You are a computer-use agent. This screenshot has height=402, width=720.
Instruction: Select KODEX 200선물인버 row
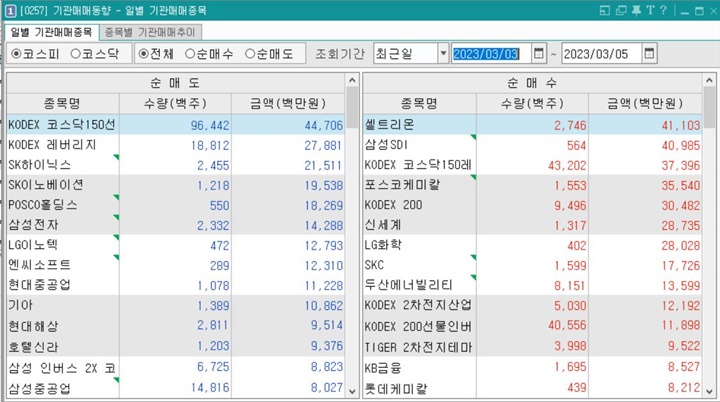pyautogui.click(x=532, y=326)
